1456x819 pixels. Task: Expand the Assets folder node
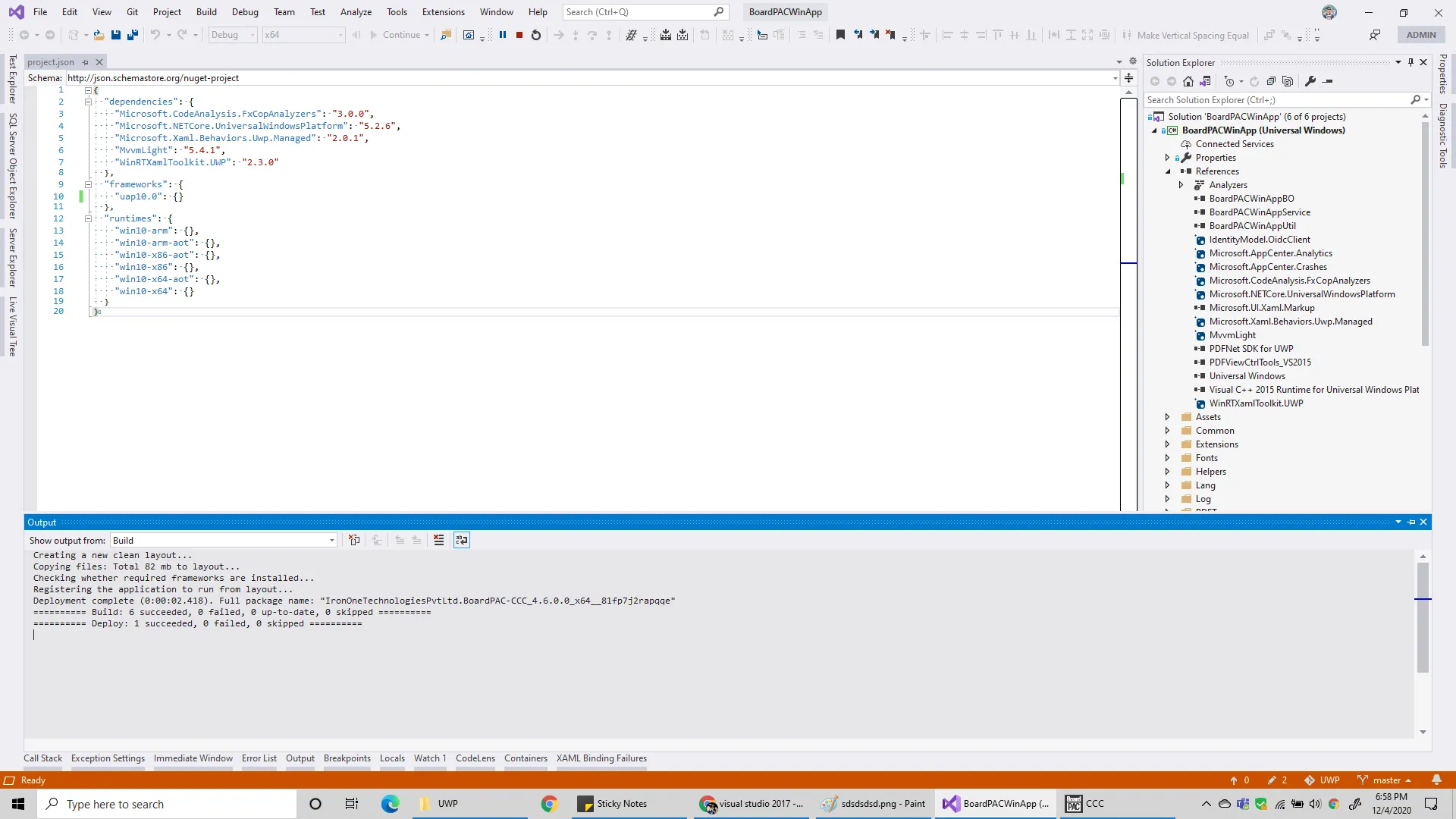click(1168, 417)
